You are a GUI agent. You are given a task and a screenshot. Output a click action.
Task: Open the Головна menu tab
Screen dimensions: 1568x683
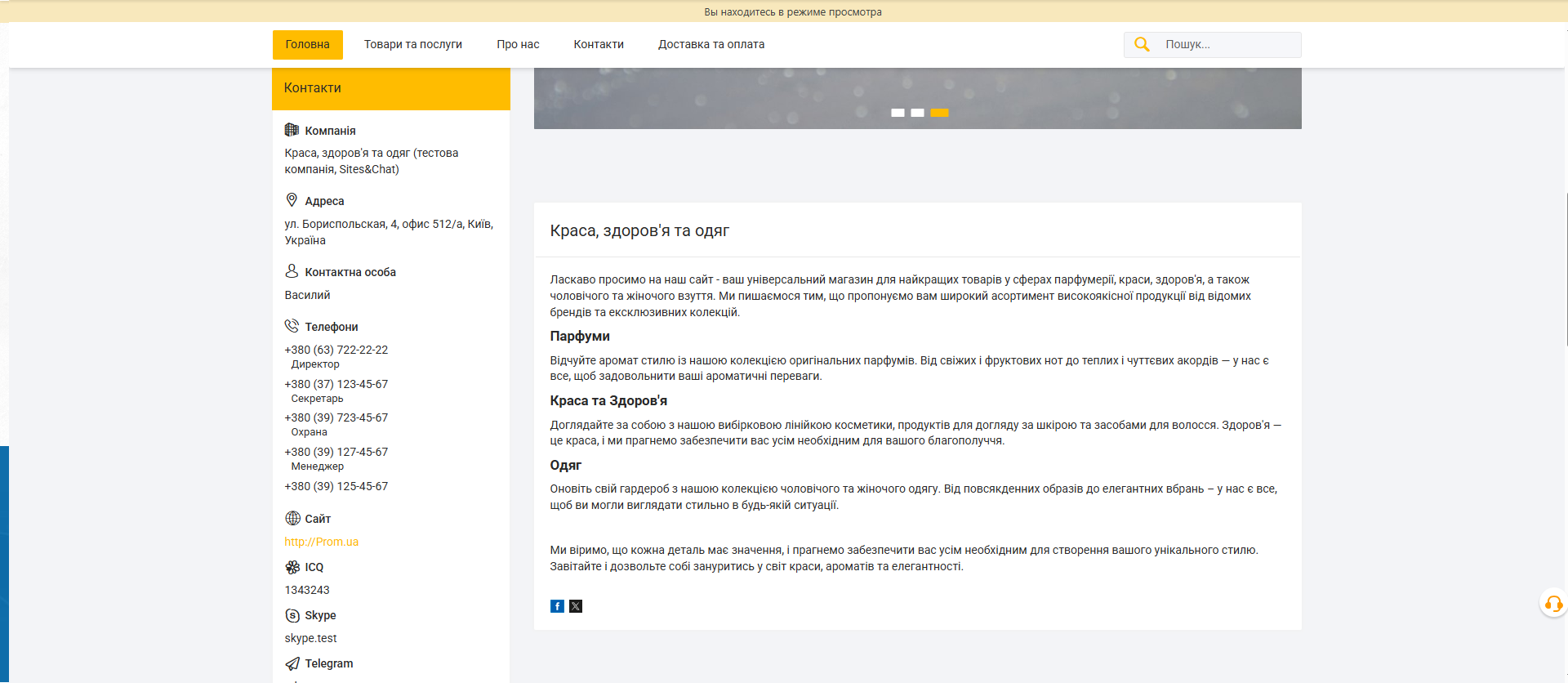(307, 45)
